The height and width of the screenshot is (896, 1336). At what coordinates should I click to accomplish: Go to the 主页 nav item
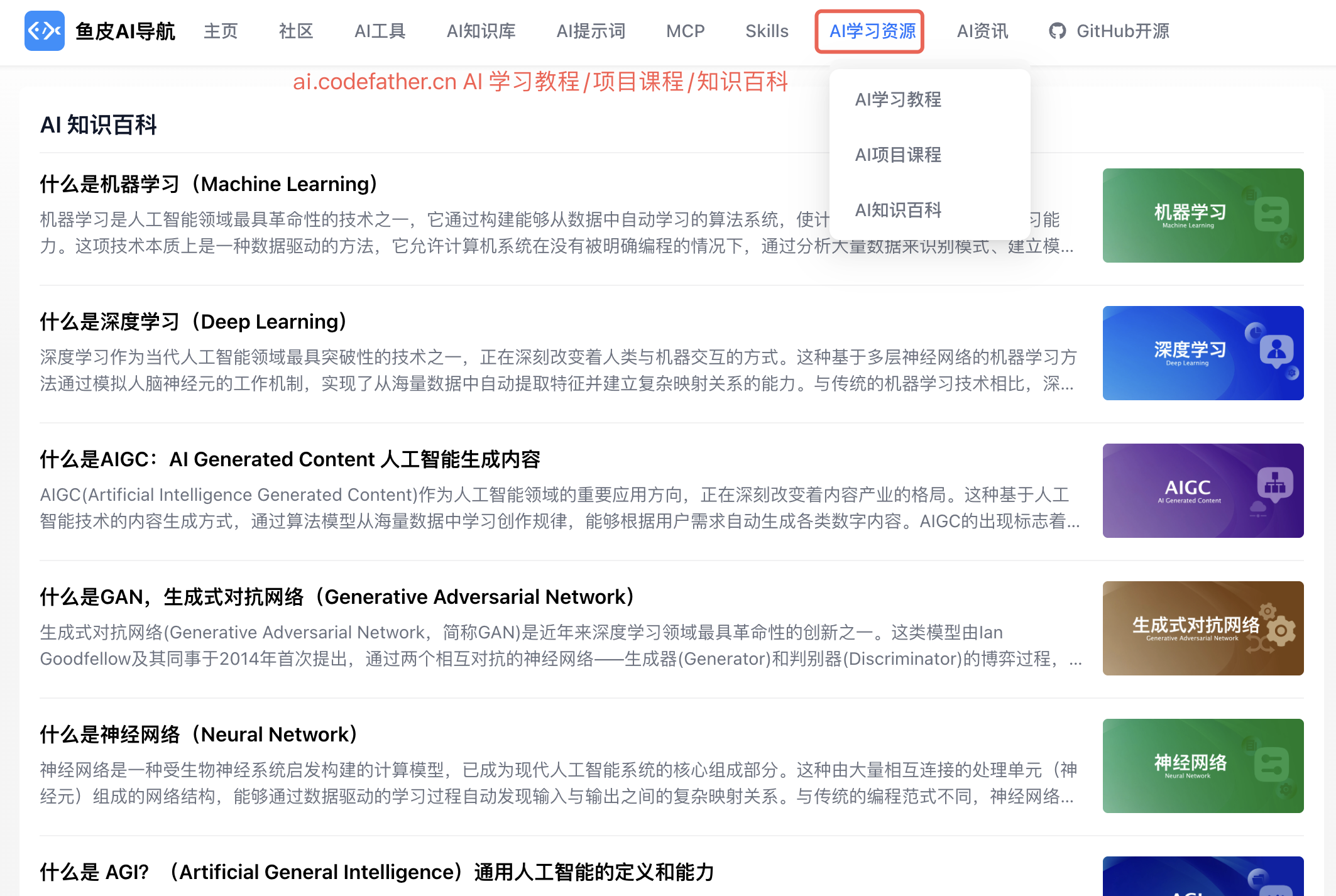click(x=221, y=31)
